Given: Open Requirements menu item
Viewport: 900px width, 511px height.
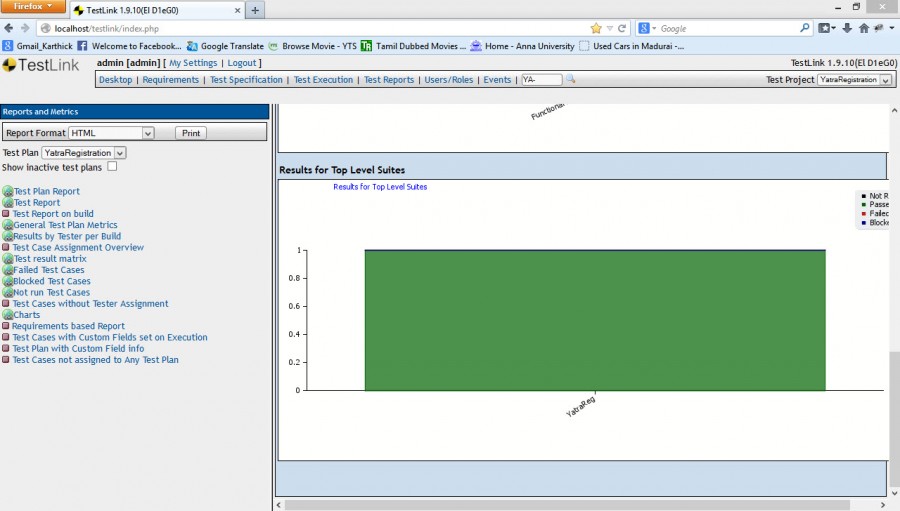Looking at the screenshot, I should [170, 80].
